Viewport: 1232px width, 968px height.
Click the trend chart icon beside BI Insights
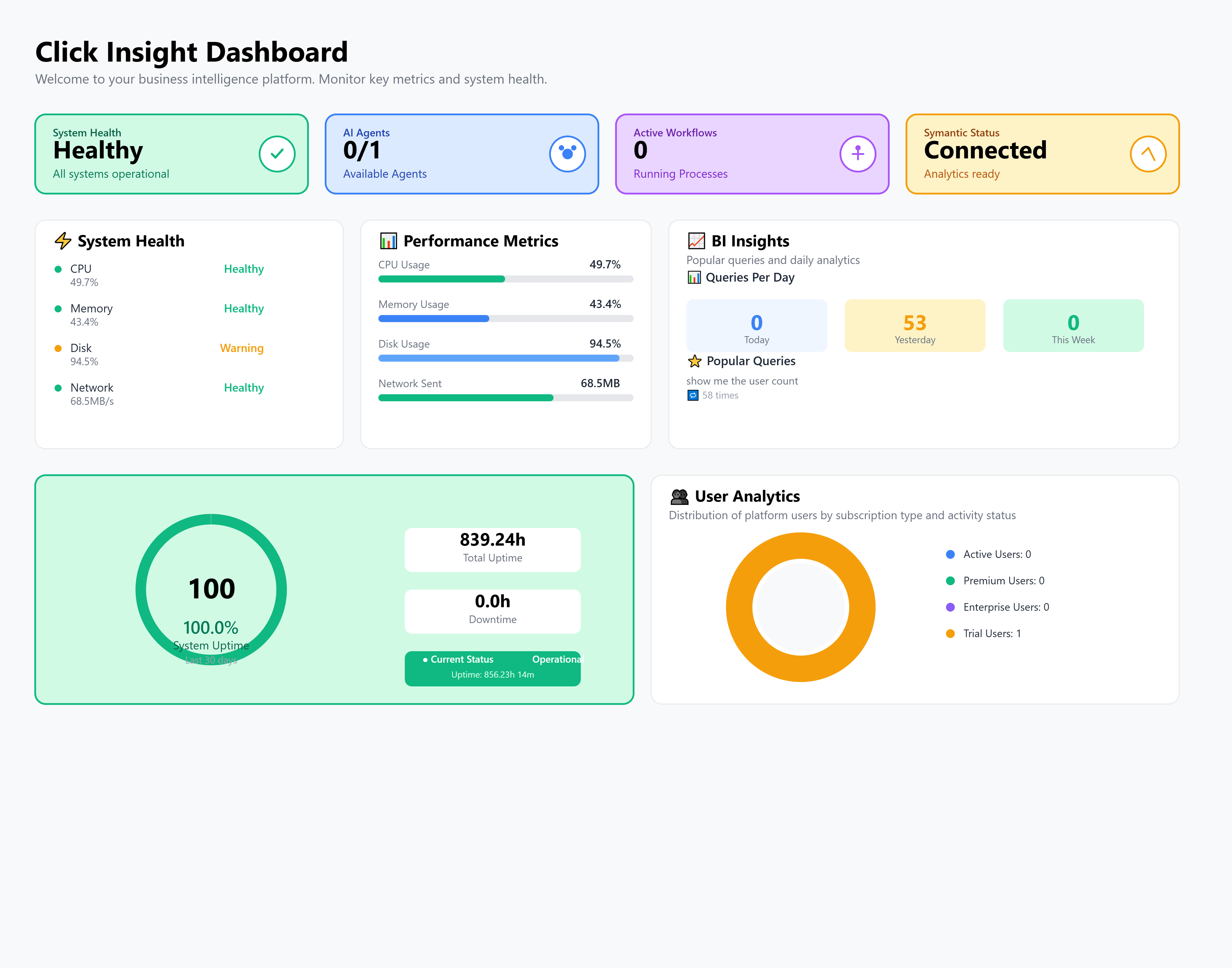[x=696, y=241]
